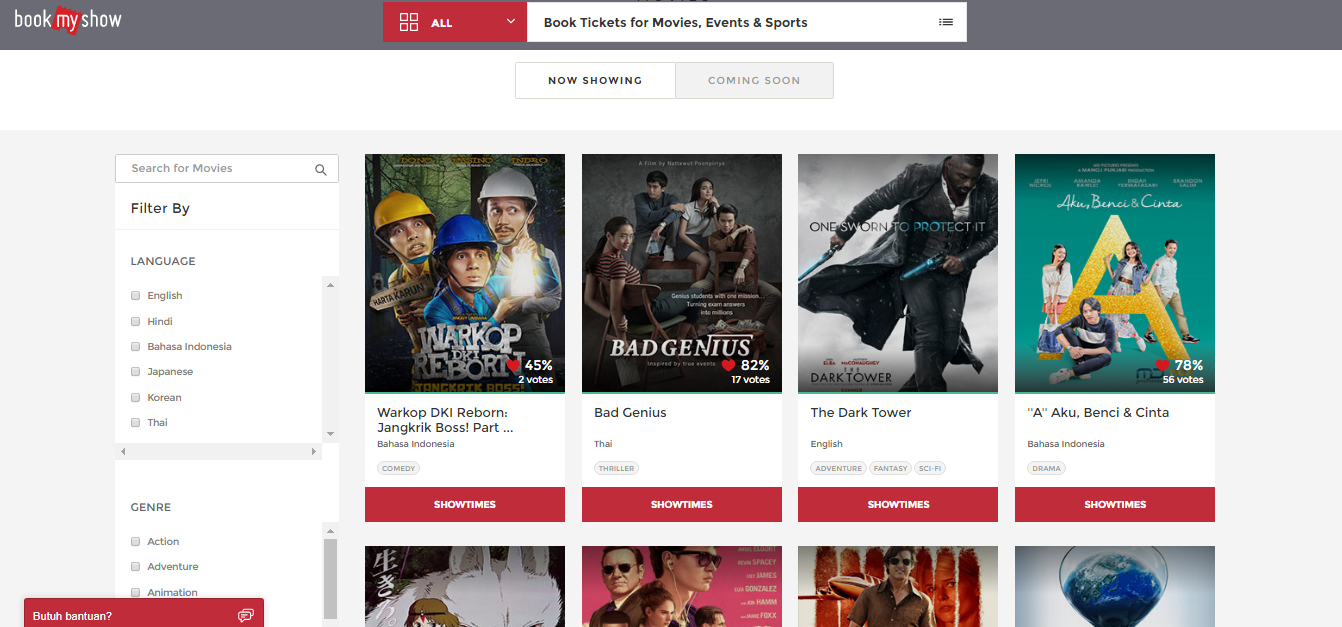Click the COMEDY genre tag
This screenshot has height=627, width=1342.
(399, 468)
